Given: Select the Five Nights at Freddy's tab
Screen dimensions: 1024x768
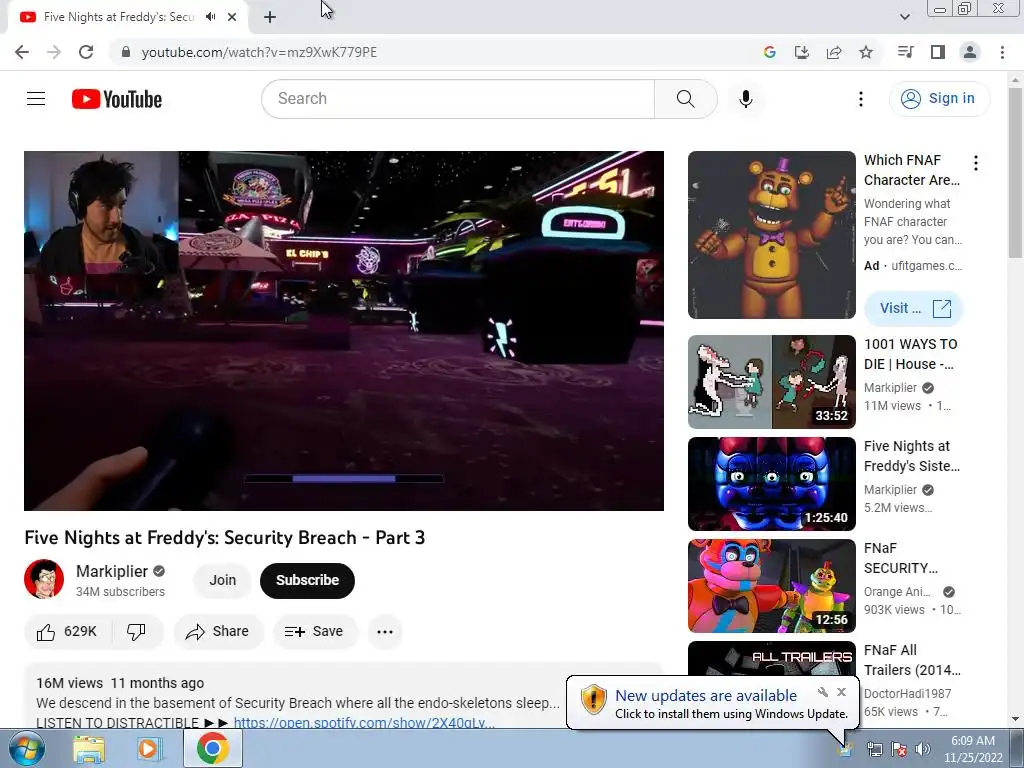Looking at the screenshot, I should [x=118, y=17].
